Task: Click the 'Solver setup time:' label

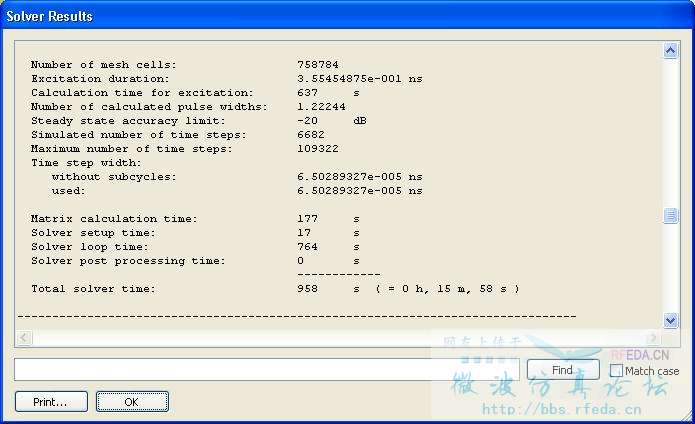Action: pos(93,233)
